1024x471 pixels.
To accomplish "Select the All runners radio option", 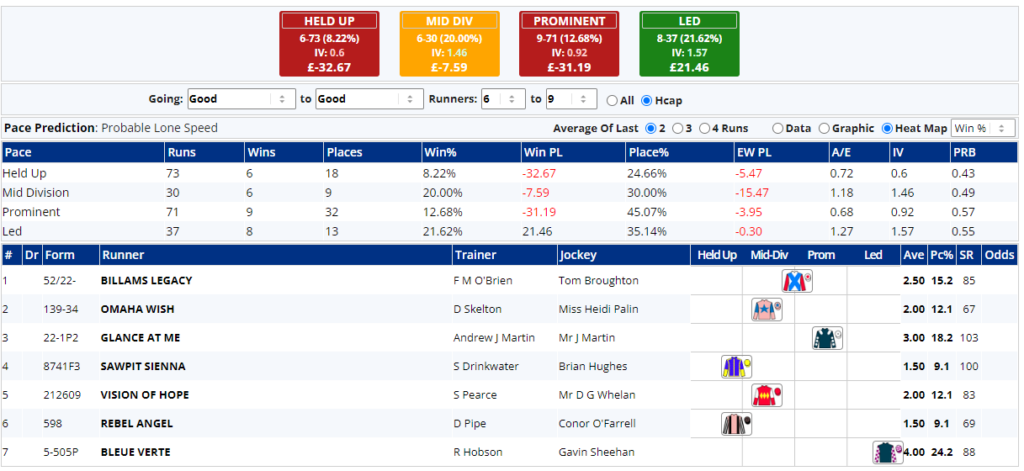I will [612, 100].
